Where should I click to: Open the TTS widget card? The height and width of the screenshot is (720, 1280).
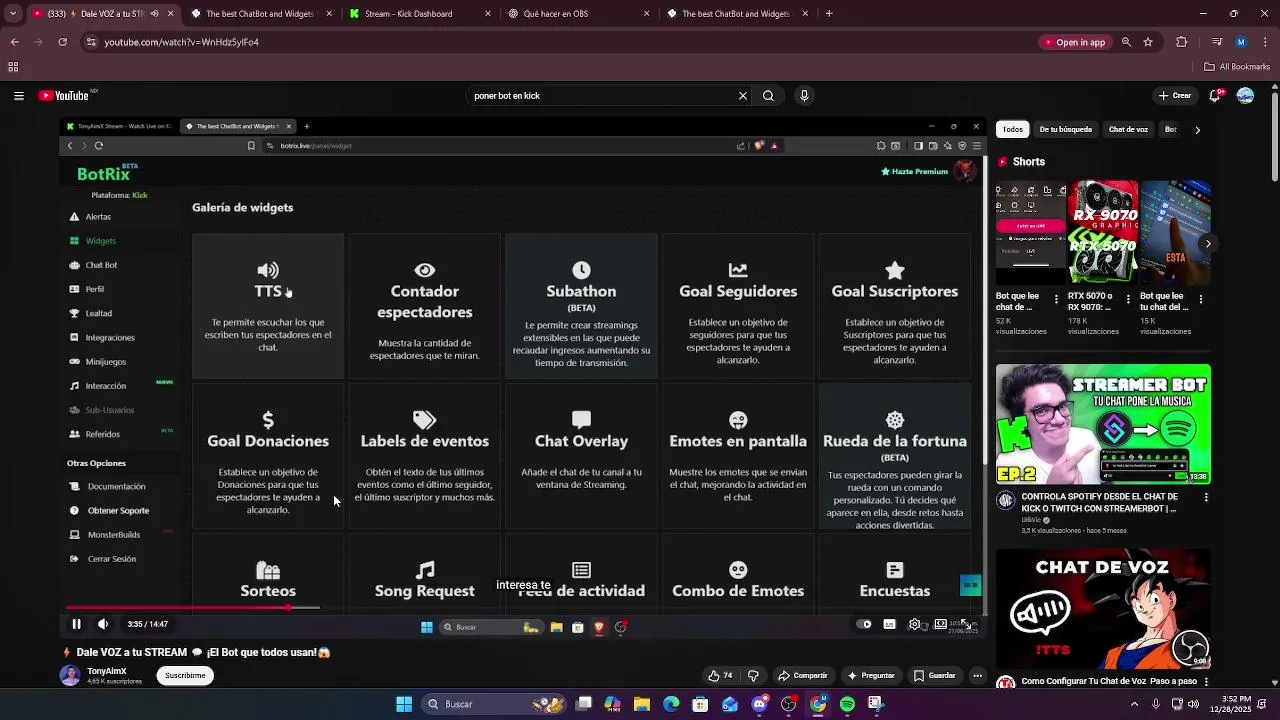point(268,306)
